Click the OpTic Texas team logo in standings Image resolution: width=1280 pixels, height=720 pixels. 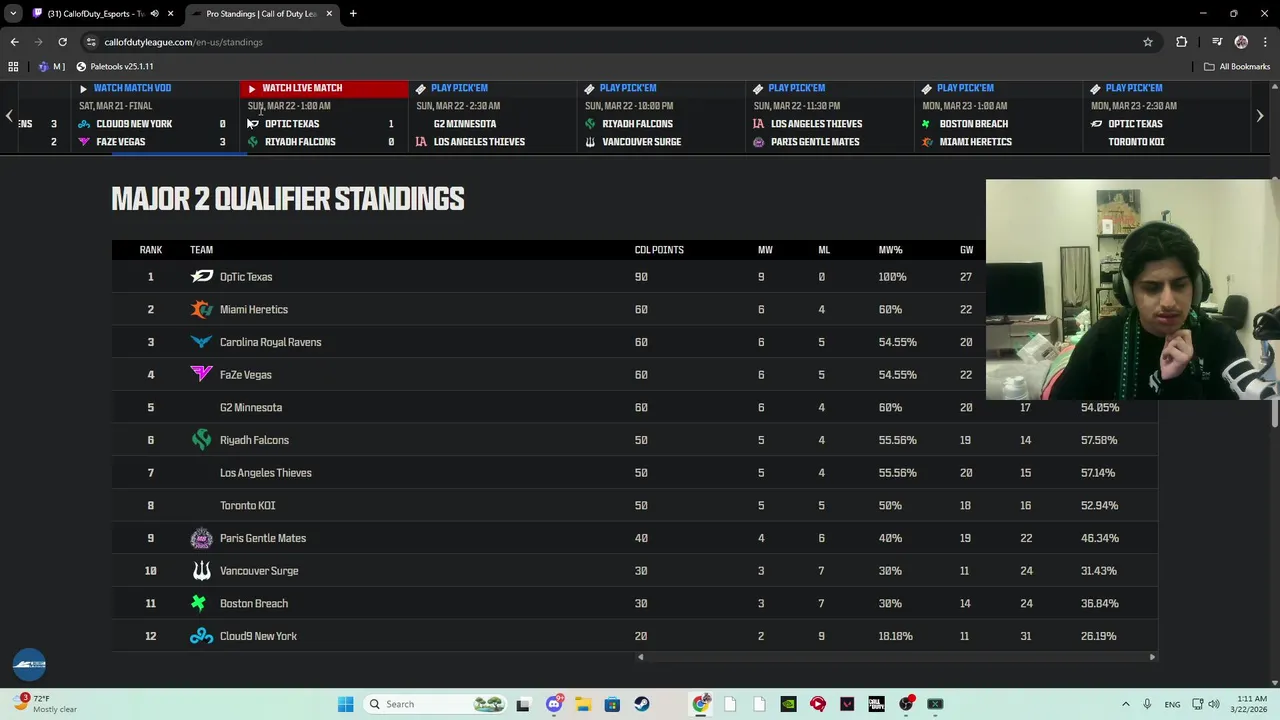click(x=202, y=277)
